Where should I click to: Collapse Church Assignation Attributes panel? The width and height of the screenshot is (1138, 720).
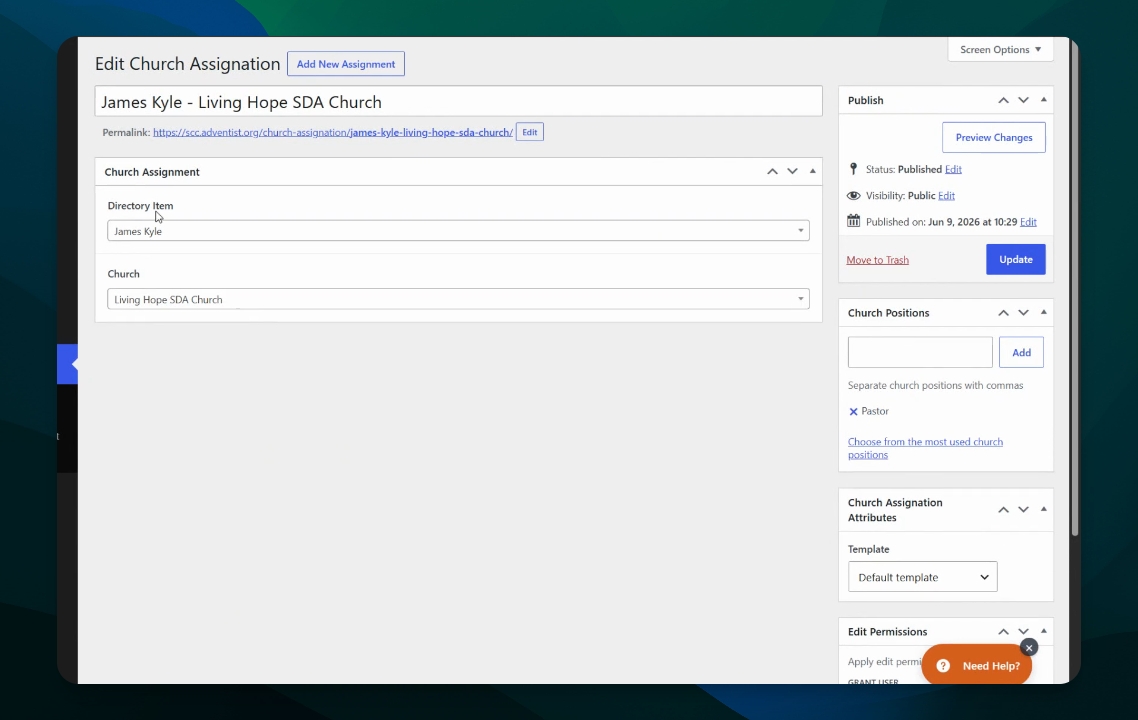click(x=1044, y=510)
